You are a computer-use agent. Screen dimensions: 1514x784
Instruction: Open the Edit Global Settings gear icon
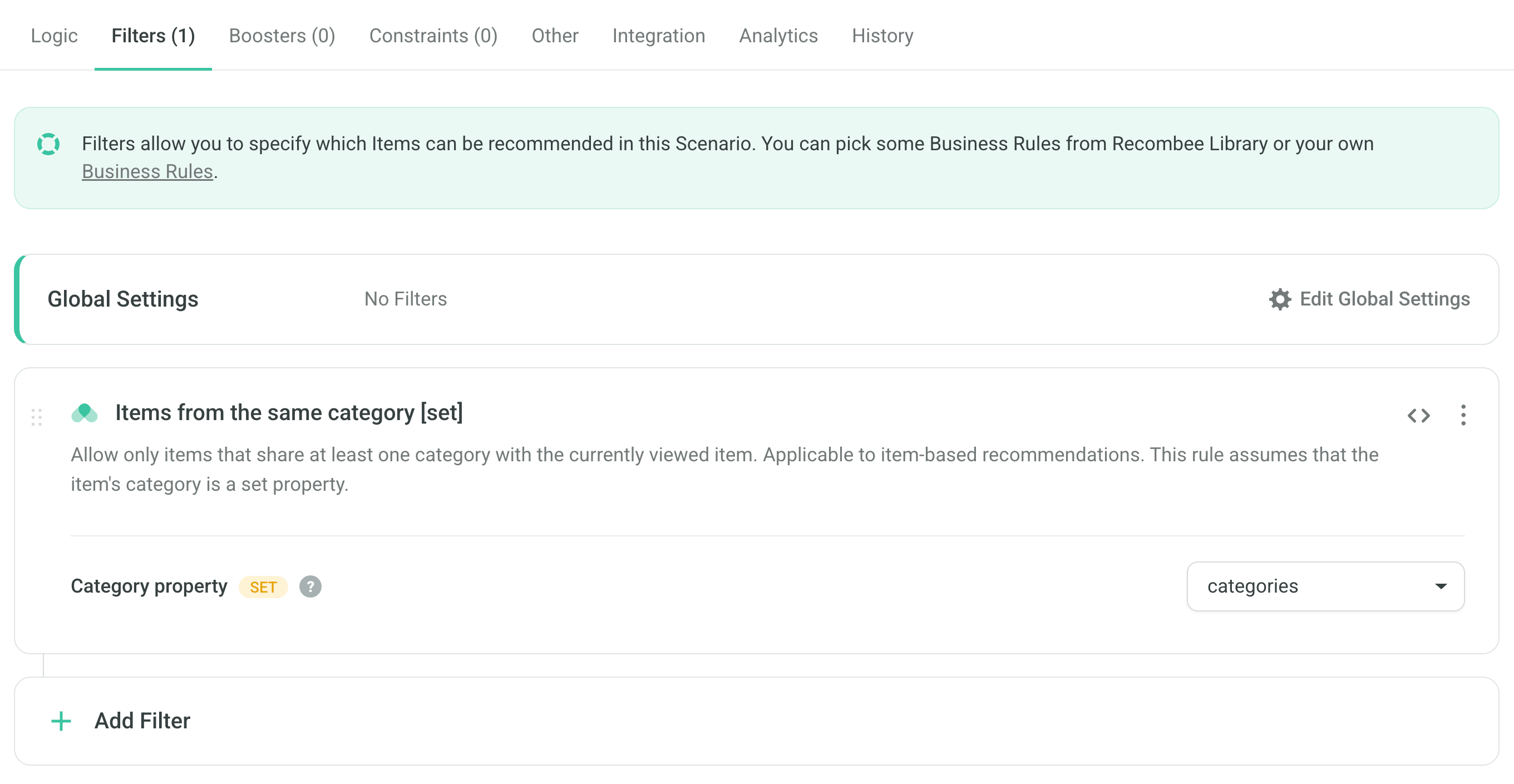pyautogui.click(x=1281, y=299)
